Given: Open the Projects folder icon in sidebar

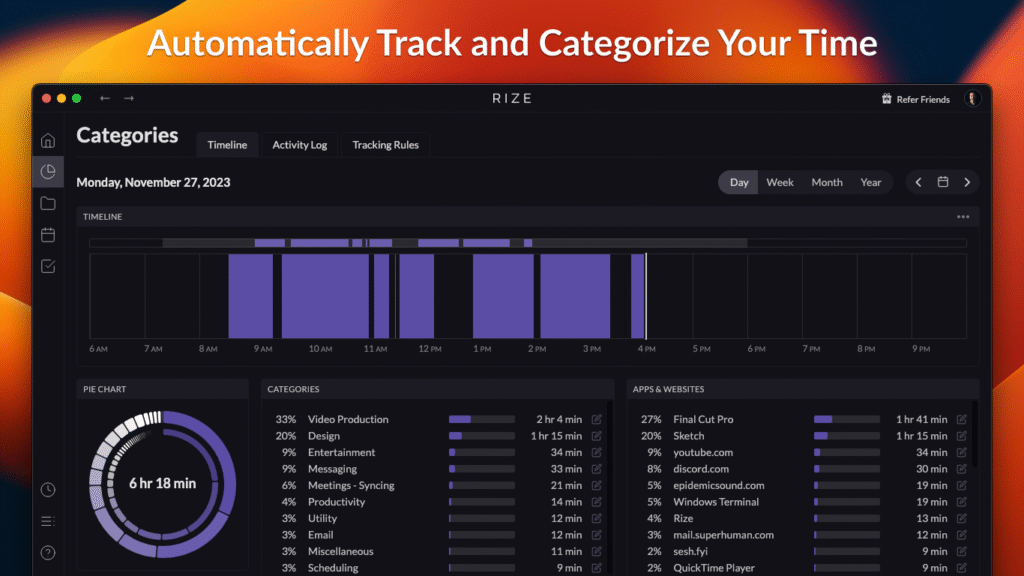Looking at the screenshot, I should [x=48, y=203].
